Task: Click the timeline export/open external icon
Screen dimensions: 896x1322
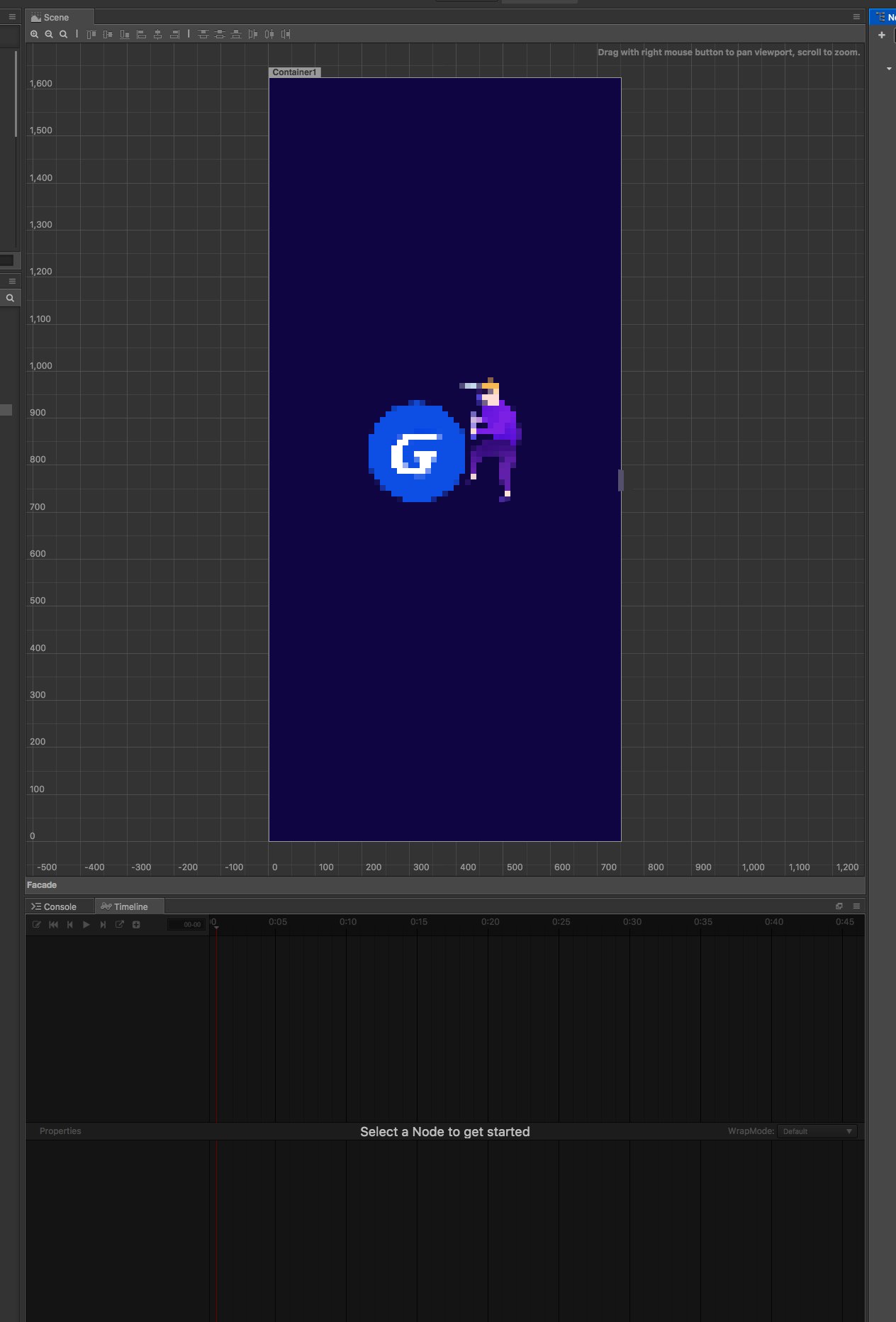Action: click(120, 924)
